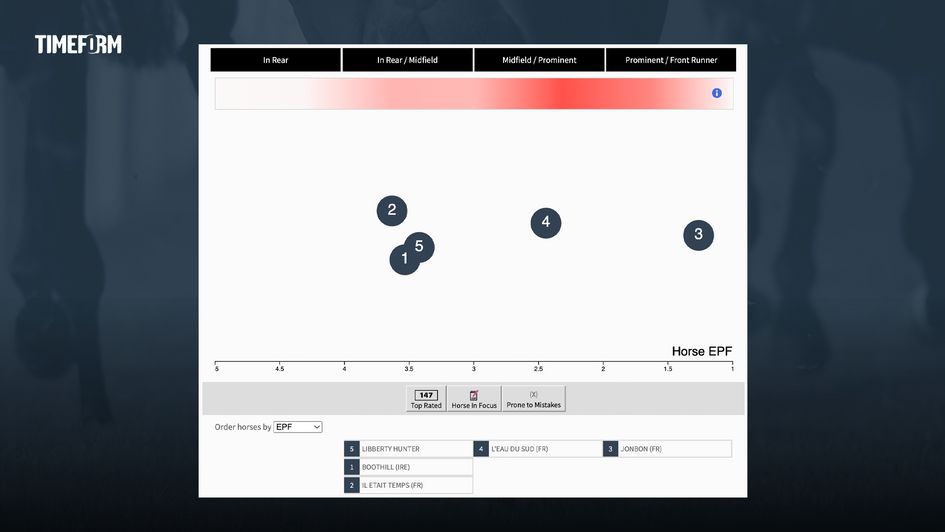Screen dimensions: 945x532
Task: Select horse marker number 1 on chart
Action: pyautogui.click(x=403, y=260)
